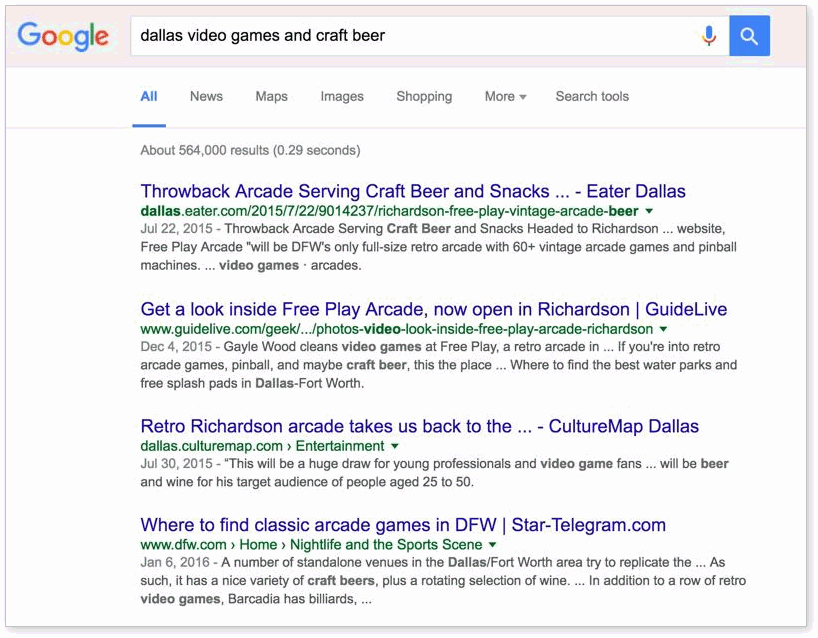This screenshot has width=818, height=638.
Task: Open Throwback Arcade Serving Craft Beer result
Action: [x=413, y=191]
